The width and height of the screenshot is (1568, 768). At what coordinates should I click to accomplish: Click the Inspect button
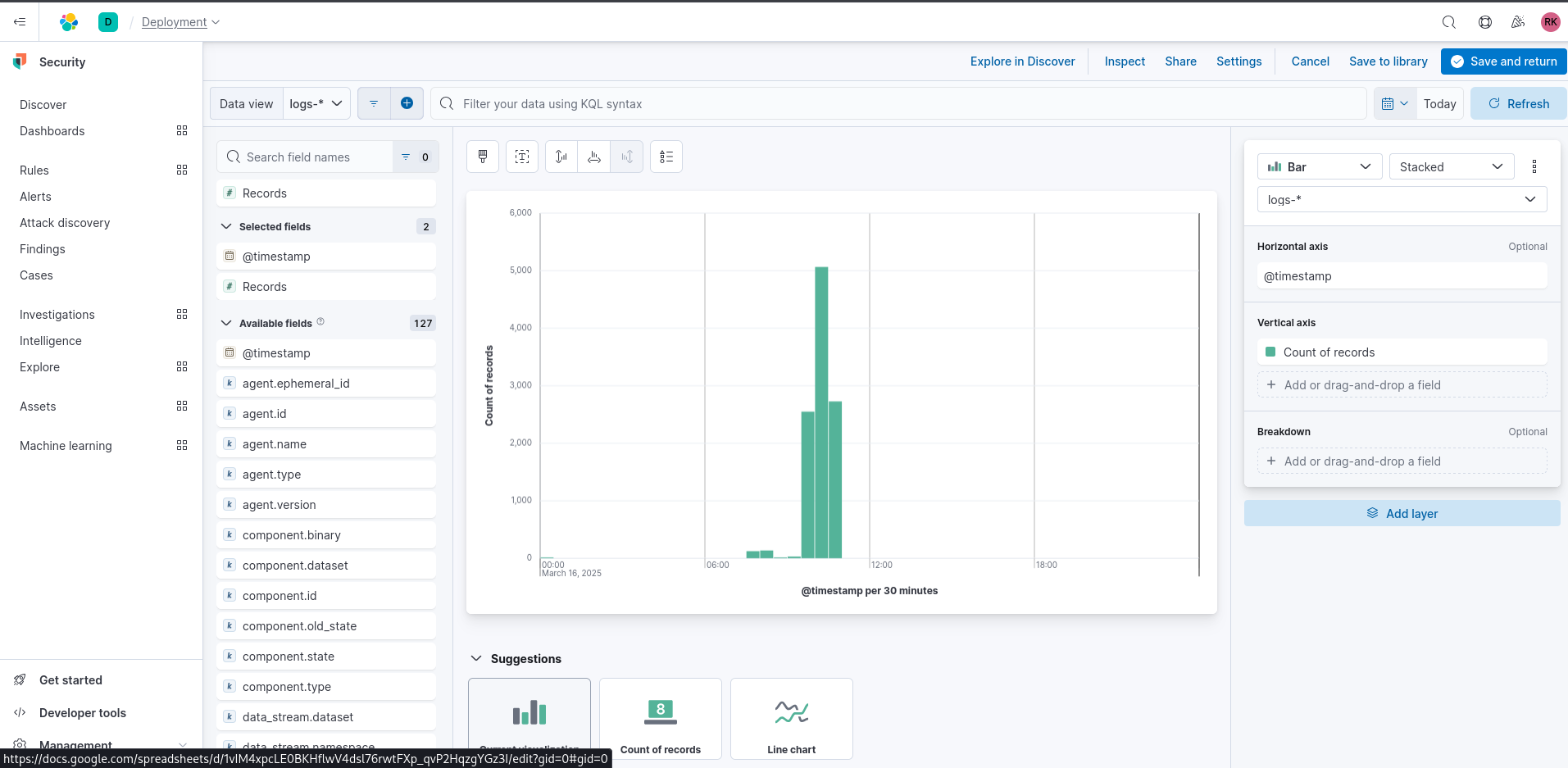coord(1125,61)
